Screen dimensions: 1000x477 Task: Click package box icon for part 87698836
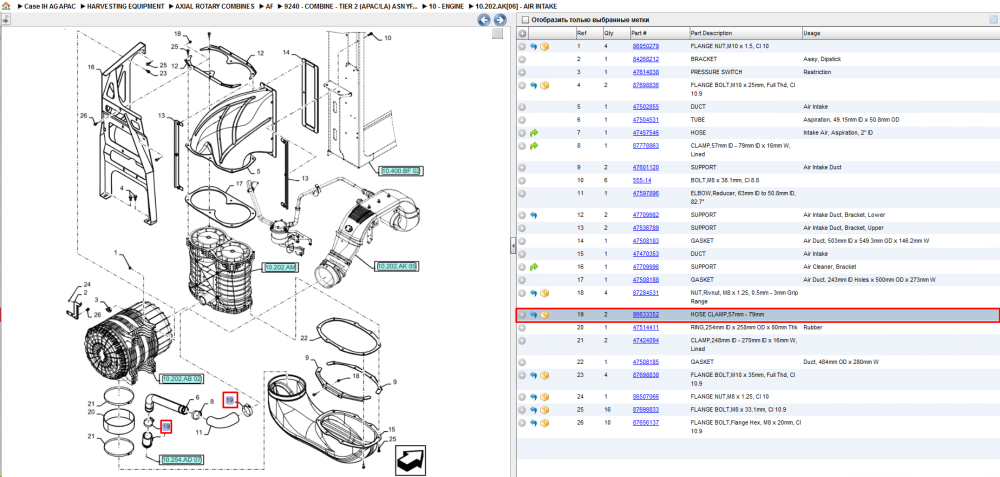(545, 85)
